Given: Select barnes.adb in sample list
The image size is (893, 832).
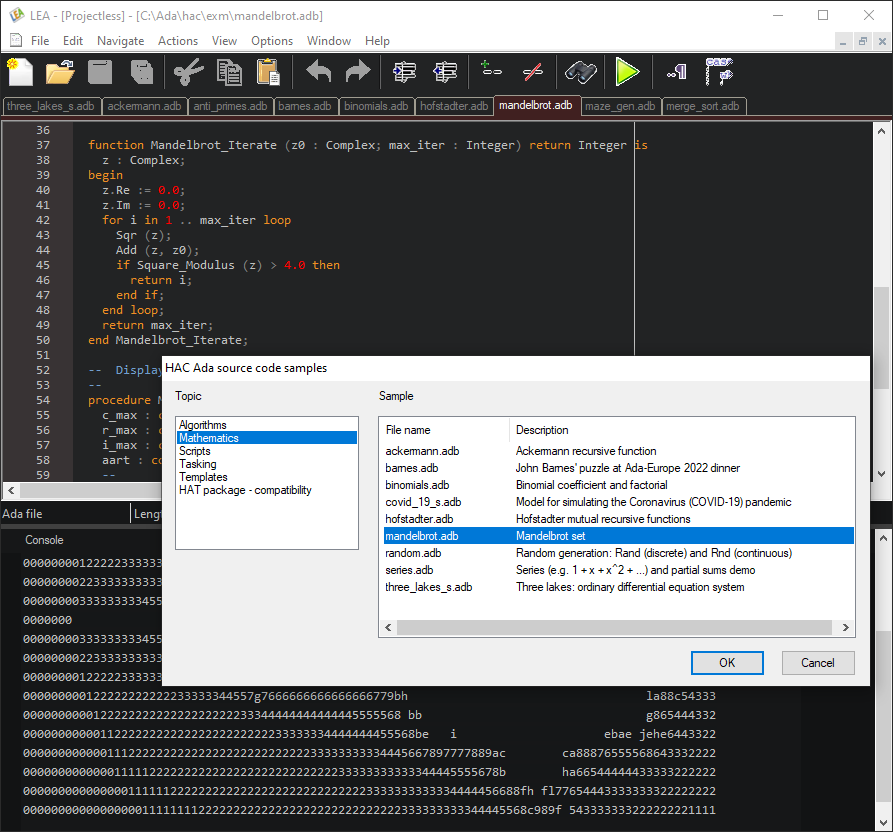Looking at the screenshot, I should (618, 468).
